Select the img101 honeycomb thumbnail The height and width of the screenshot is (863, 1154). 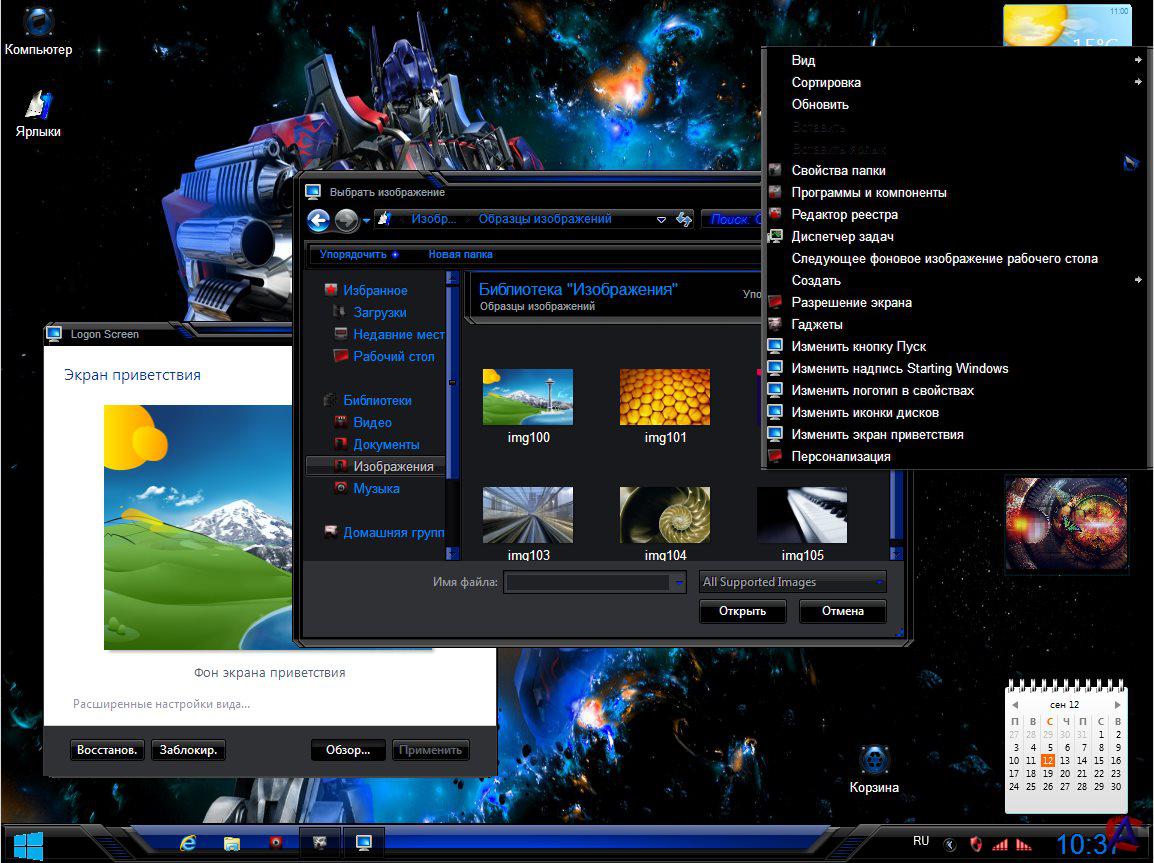click(665, 406)
